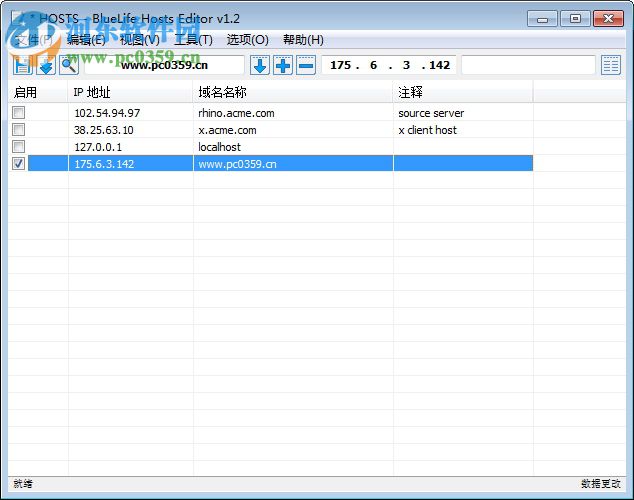Screen dimensions: 634x500
Task: Click the empty comment input field
Action: 528,65
